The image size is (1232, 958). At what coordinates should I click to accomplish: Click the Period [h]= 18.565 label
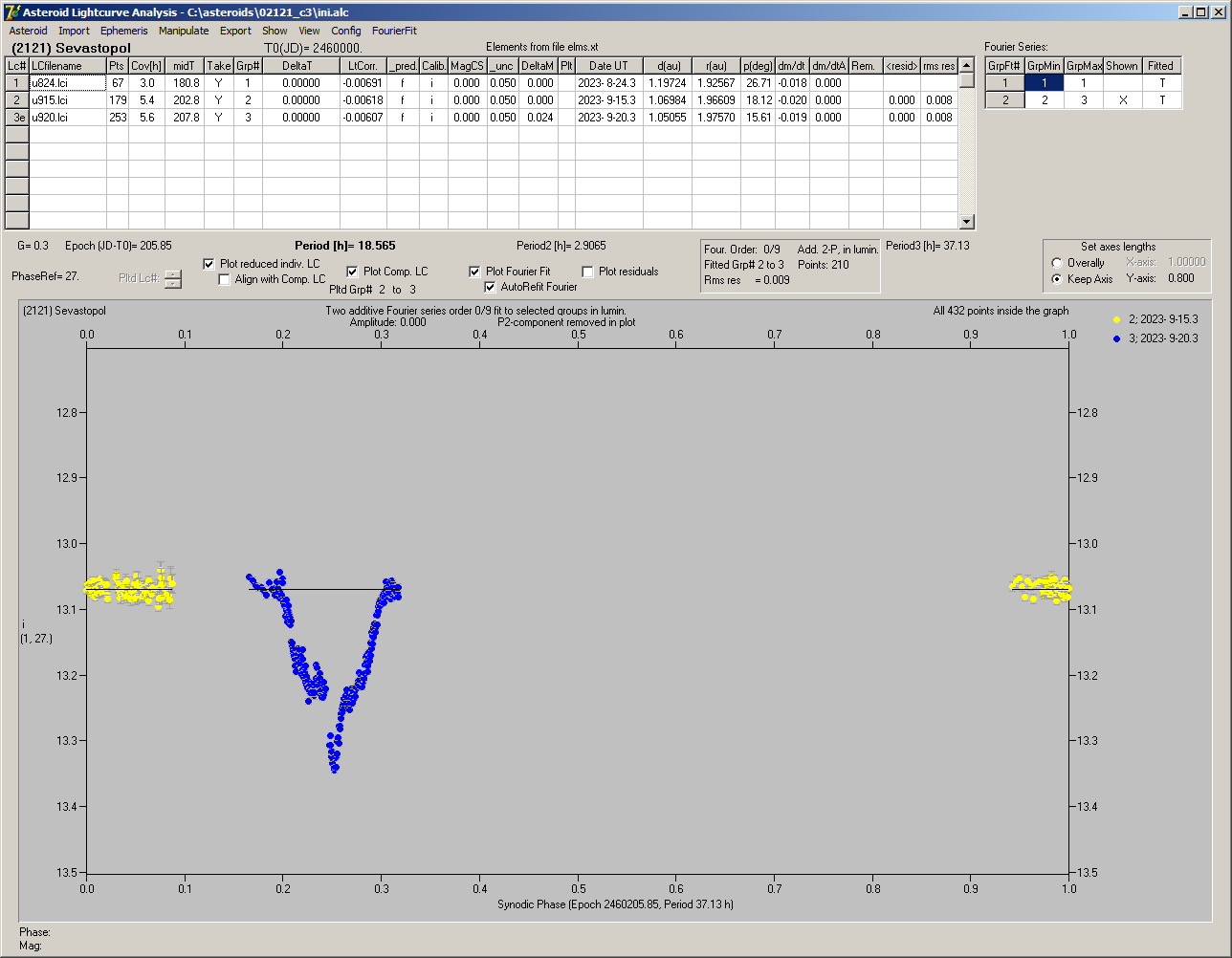click(344, 246)
